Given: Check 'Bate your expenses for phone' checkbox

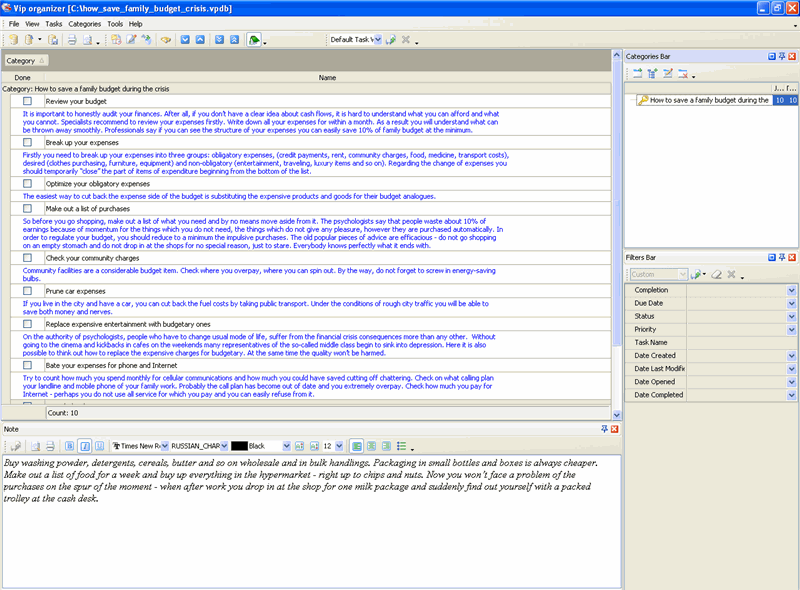Looking at the screenshot, I should [x=28, y=365].
